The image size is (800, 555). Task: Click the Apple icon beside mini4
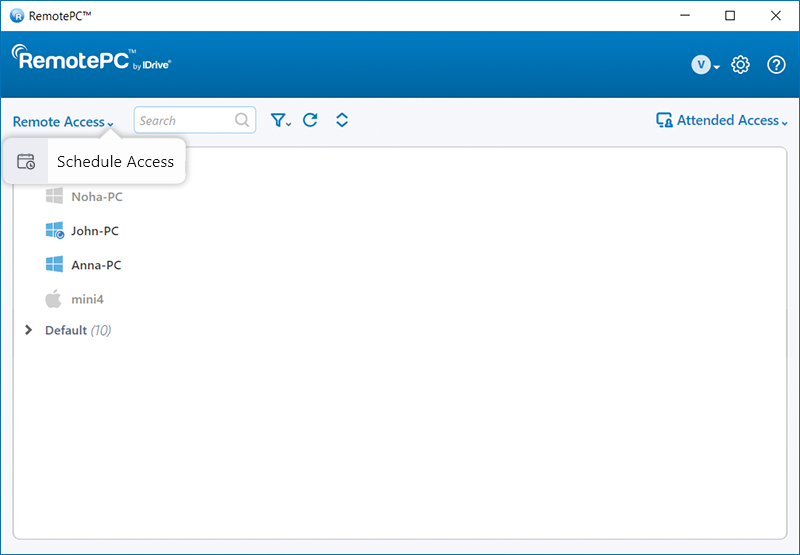pos(54,299)
